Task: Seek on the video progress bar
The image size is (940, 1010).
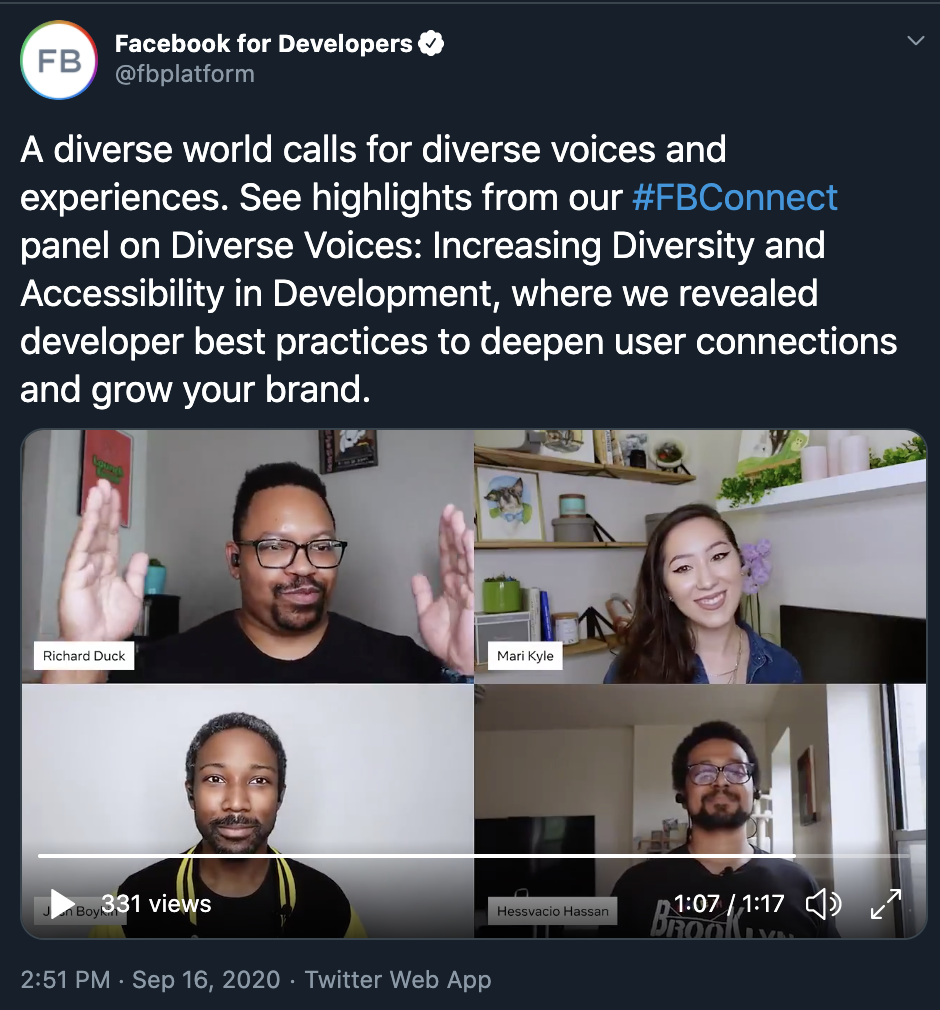Action: [x=474, y=856]
